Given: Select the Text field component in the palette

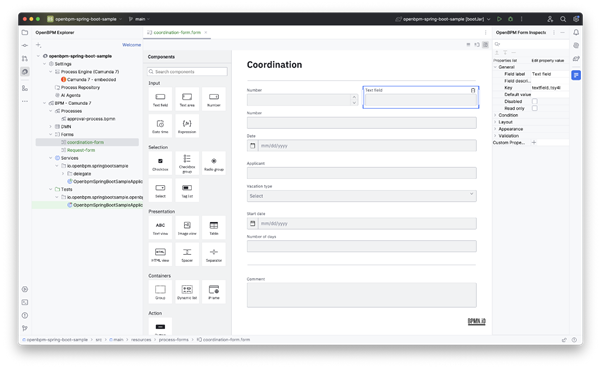Looking at the screenshot, I should click(160, 99).
